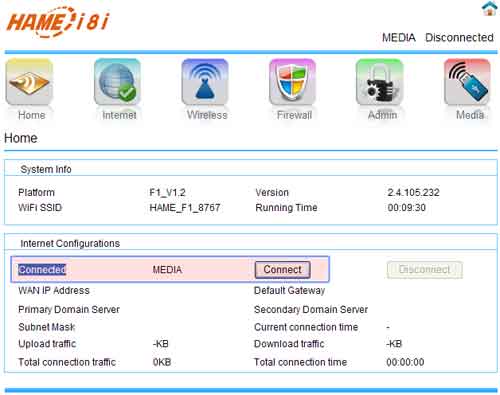Click the WAN IP Address label
This screenshot has width=500, height=395.
click(x=54, y=290)
